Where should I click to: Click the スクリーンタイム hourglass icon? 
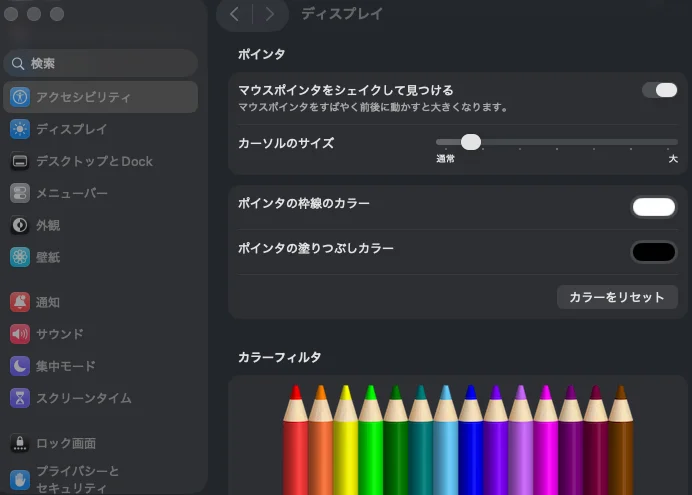[x=20, y=398]
